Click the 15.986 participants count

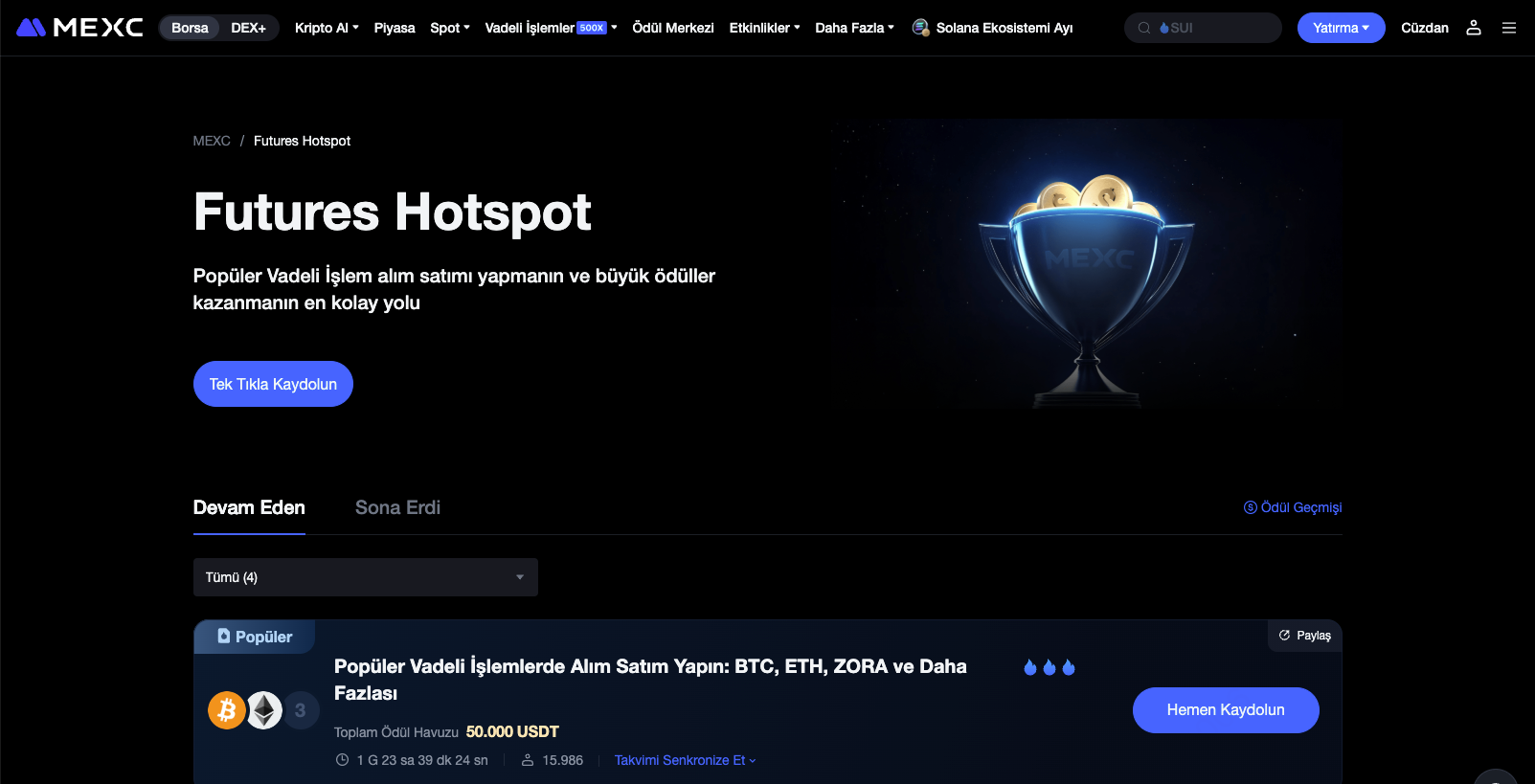tap(563, 760)
